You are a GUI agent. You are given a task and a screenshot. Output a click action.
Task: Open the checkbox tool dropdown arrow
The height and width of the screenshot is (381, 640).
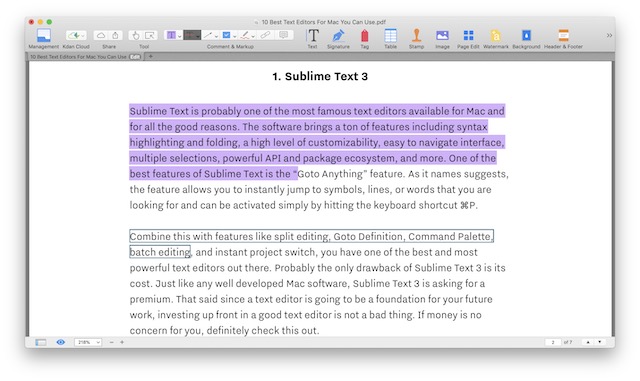[235, 36]
